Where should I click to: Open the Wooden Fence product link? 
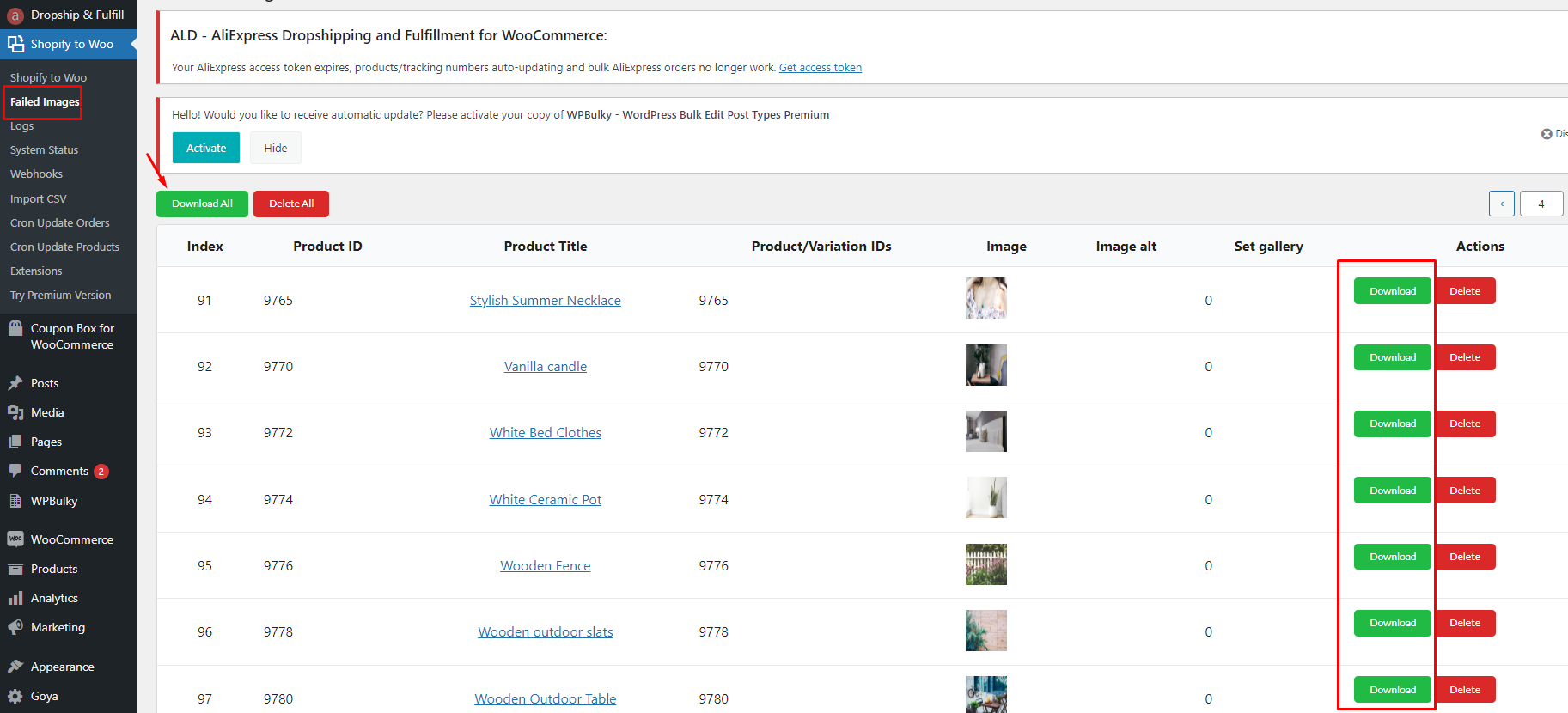click(x=546, y=565)
